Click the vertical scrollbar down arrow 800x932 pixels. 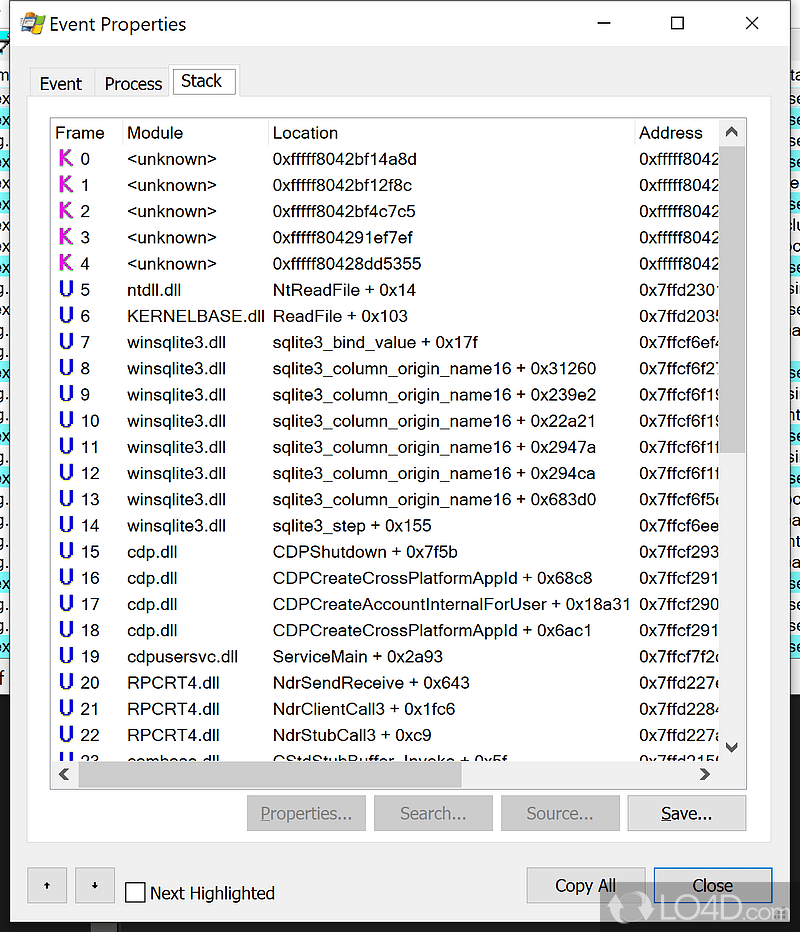732,747
